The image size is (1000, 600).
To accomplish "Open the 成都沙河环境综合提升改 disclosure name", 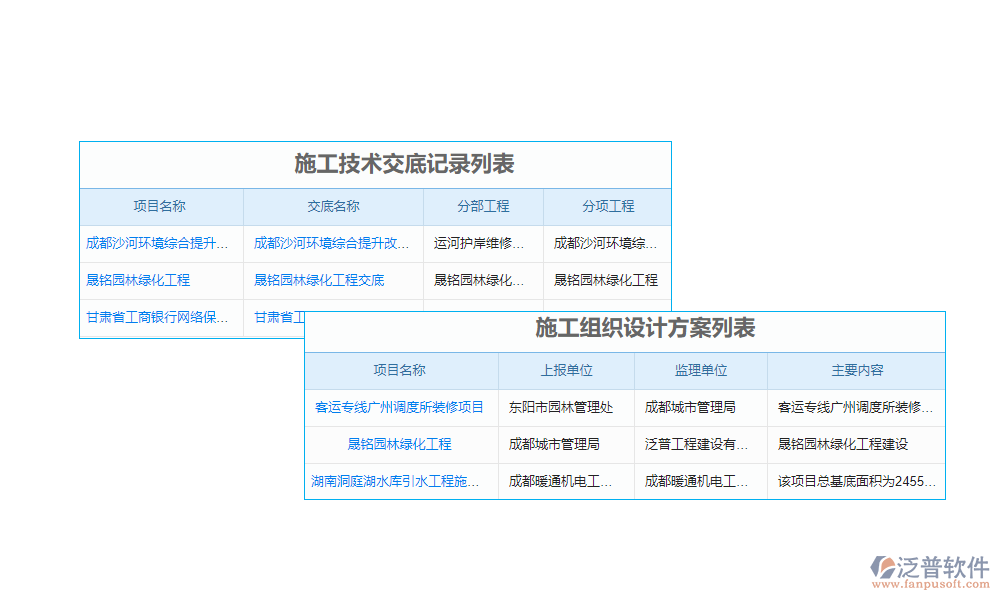I will pyautogui.click(x=332, y=243).
